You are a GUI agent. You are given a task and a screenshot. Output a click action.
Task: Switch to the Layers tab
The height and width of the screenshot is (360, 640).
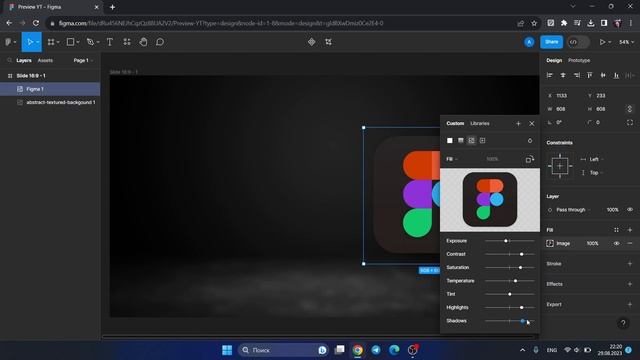point(24,60)
